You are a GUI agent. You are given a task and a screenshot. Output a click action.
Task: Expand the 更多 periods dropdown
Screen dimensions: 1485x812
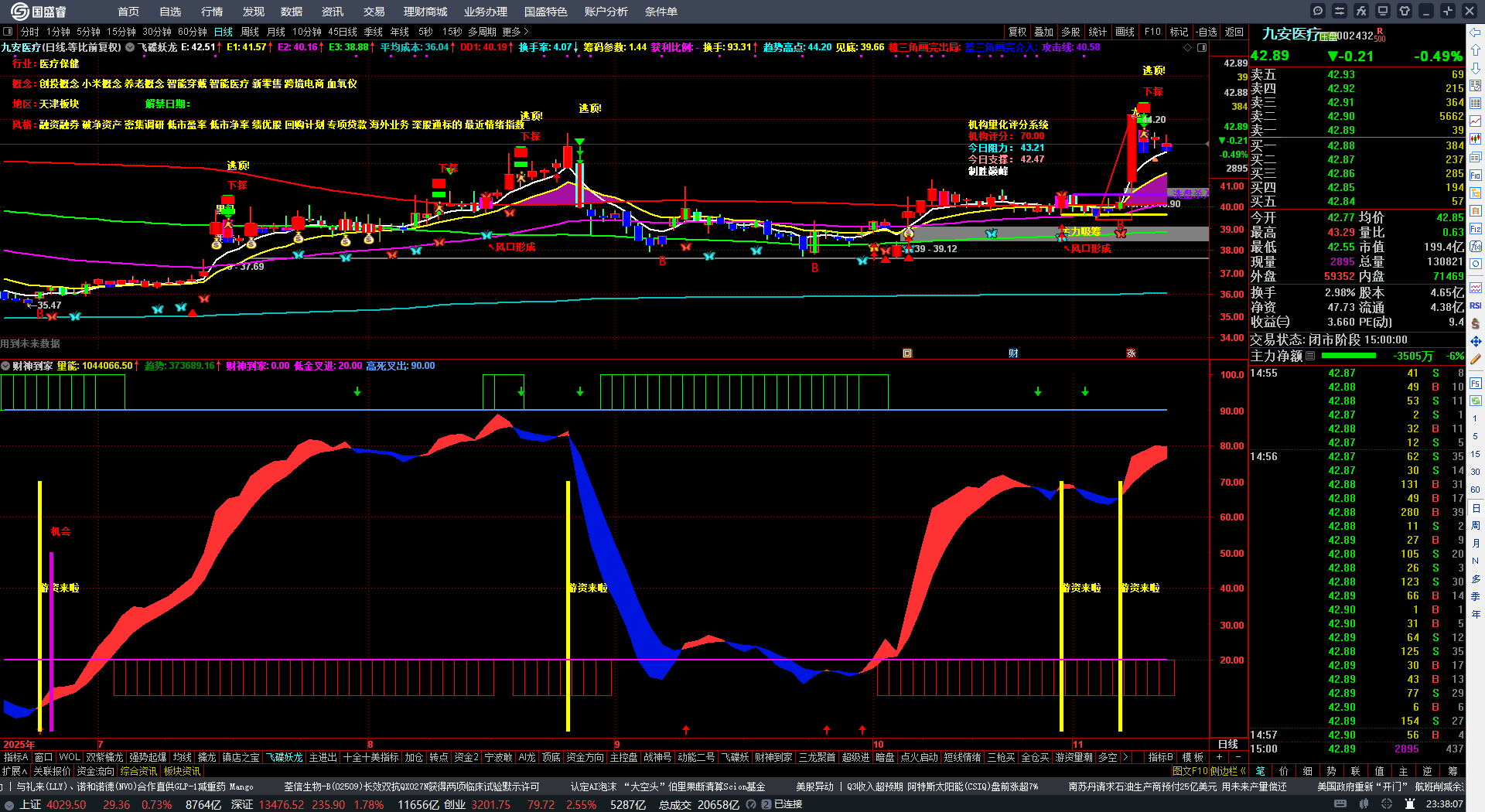[x=515, y=32]
